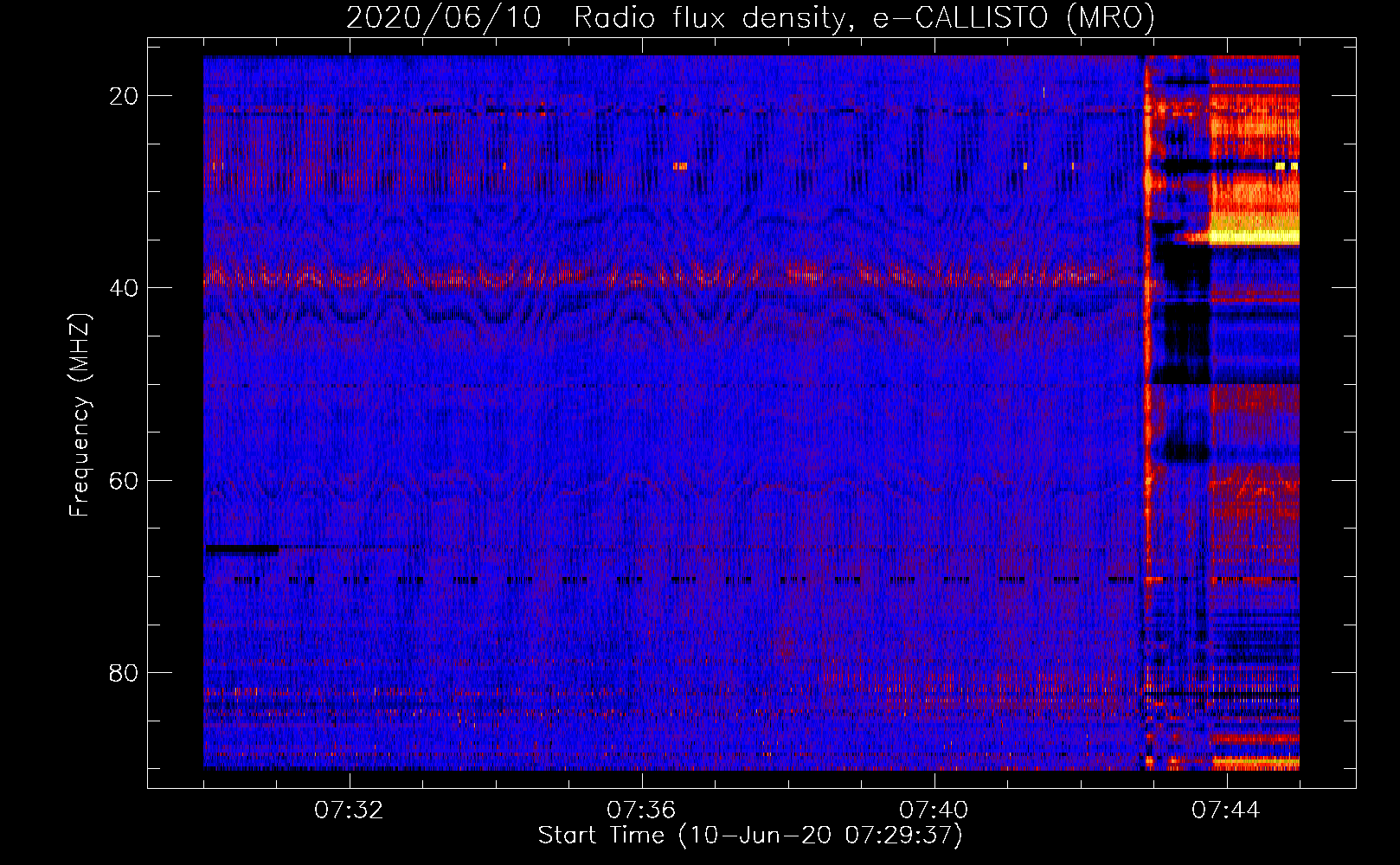Click the 60 MHz frequency tick label

(124, 480)
